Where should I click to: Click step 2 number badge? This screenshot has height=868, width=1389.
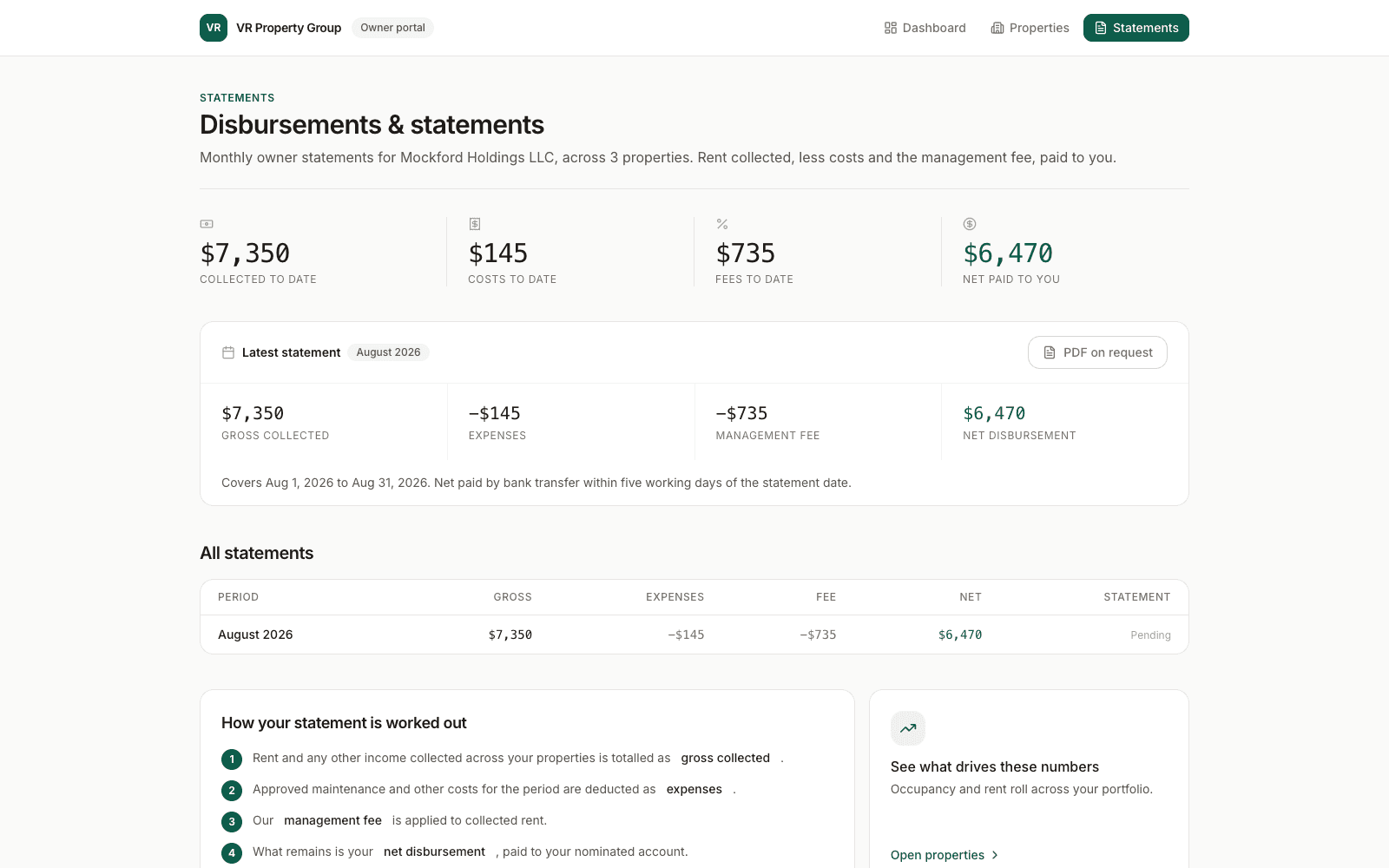232,790
